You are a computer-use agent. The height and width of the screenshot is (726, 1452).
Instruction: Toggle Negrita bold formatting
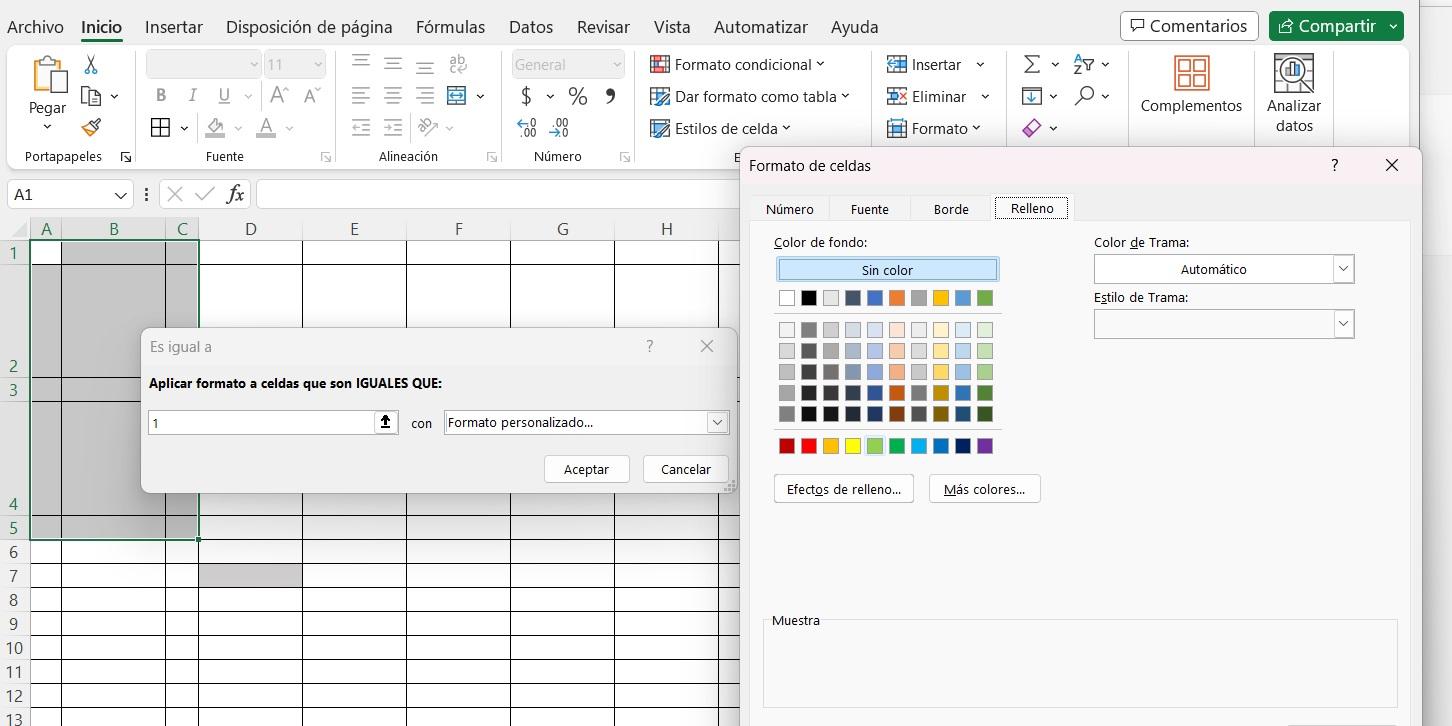point(161,96)
